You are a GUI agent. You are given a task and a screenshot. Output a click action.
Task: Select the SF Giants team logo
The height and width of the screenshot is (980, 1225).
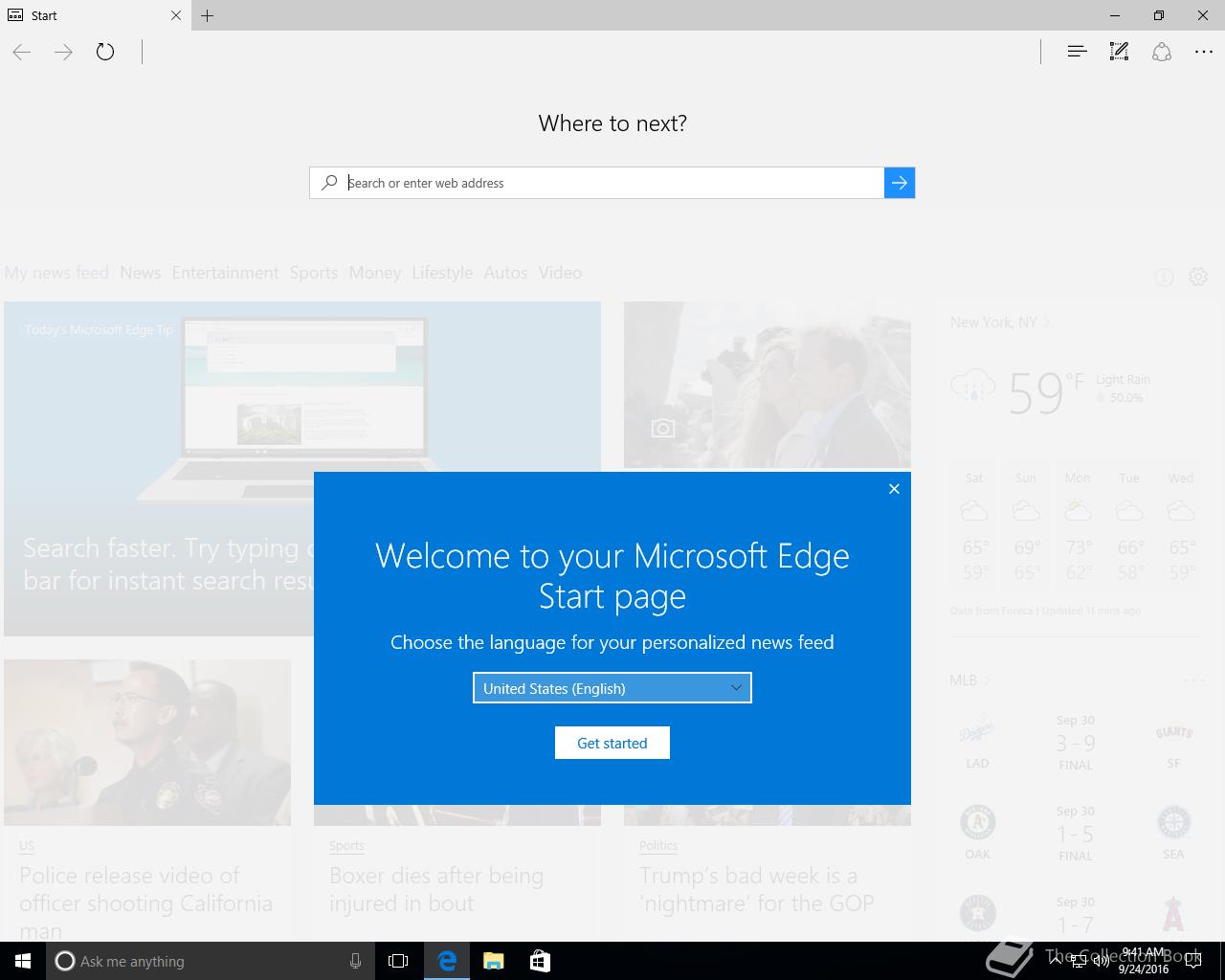1173,733
